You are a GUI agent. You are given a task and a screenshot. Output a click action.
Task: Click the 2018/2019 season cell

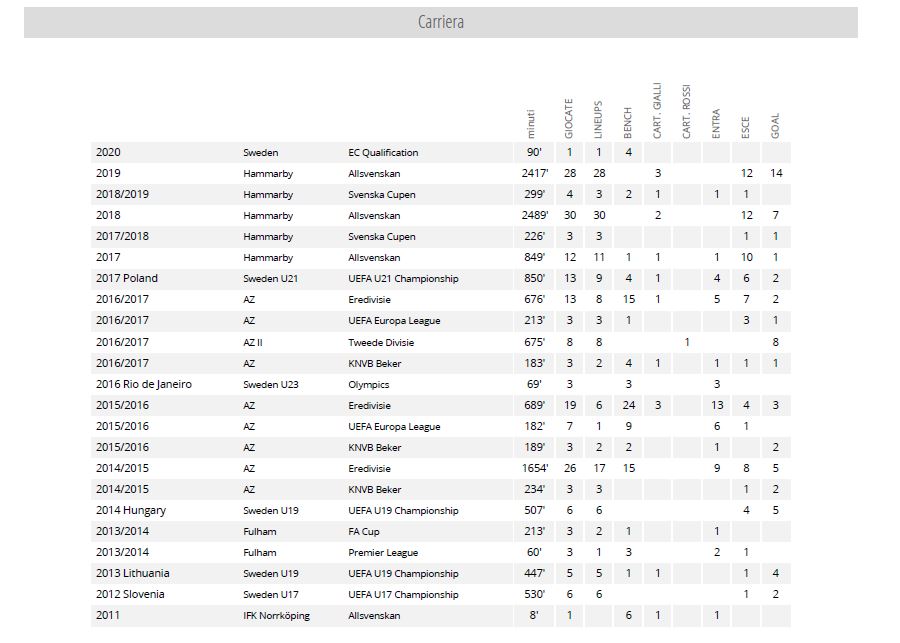pyautogui.click(x=122, y=194)
